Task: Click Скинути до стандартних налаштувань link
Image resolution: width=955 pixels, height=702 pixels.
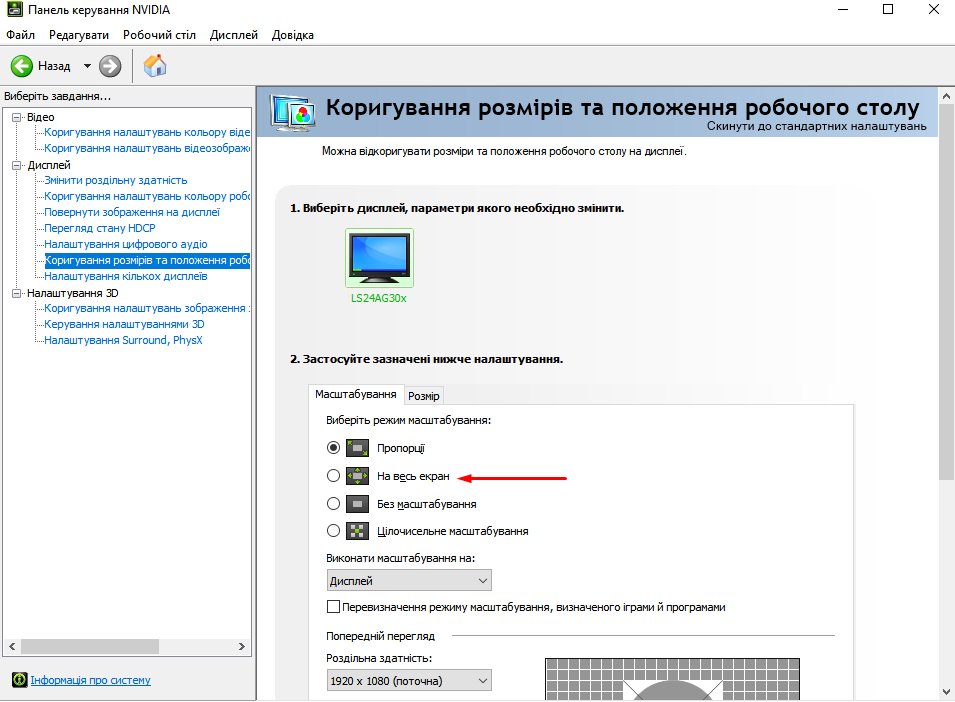Action: [816, 126]
